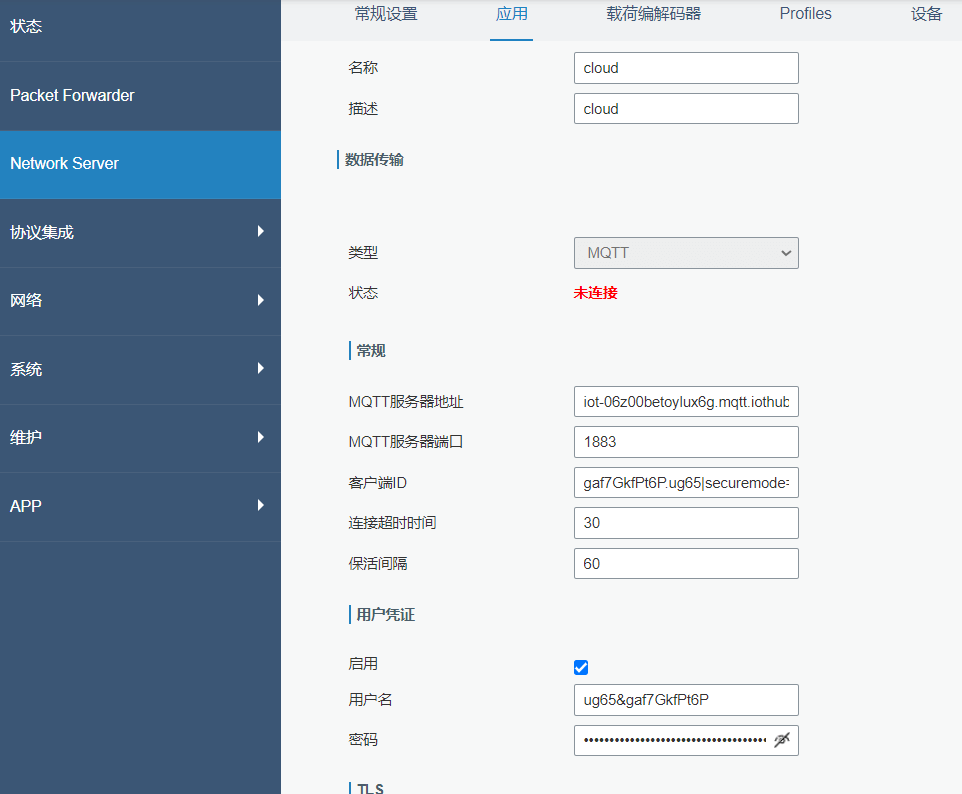Image resolution: width=962 pixels, height=794 pixels.
Task: Switch to the 载荷编解码器 tab
Action: pos(653,14)
